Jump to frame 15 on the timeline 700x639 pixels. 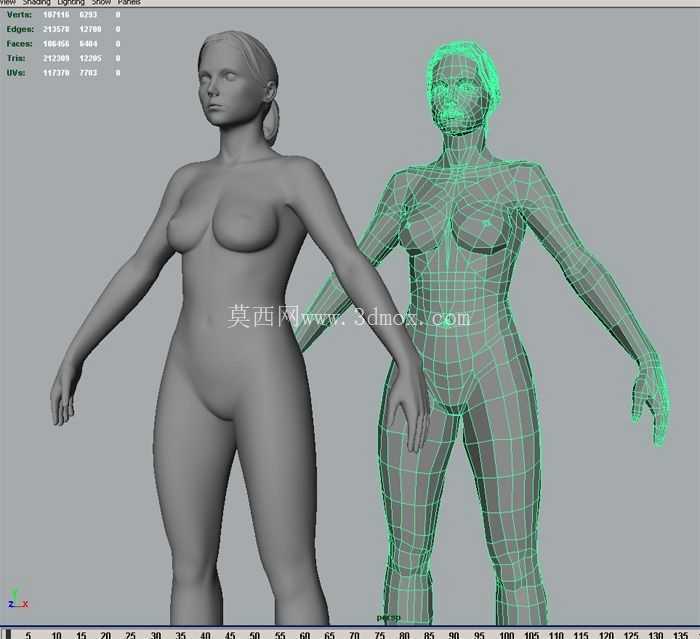coord(81,635)
